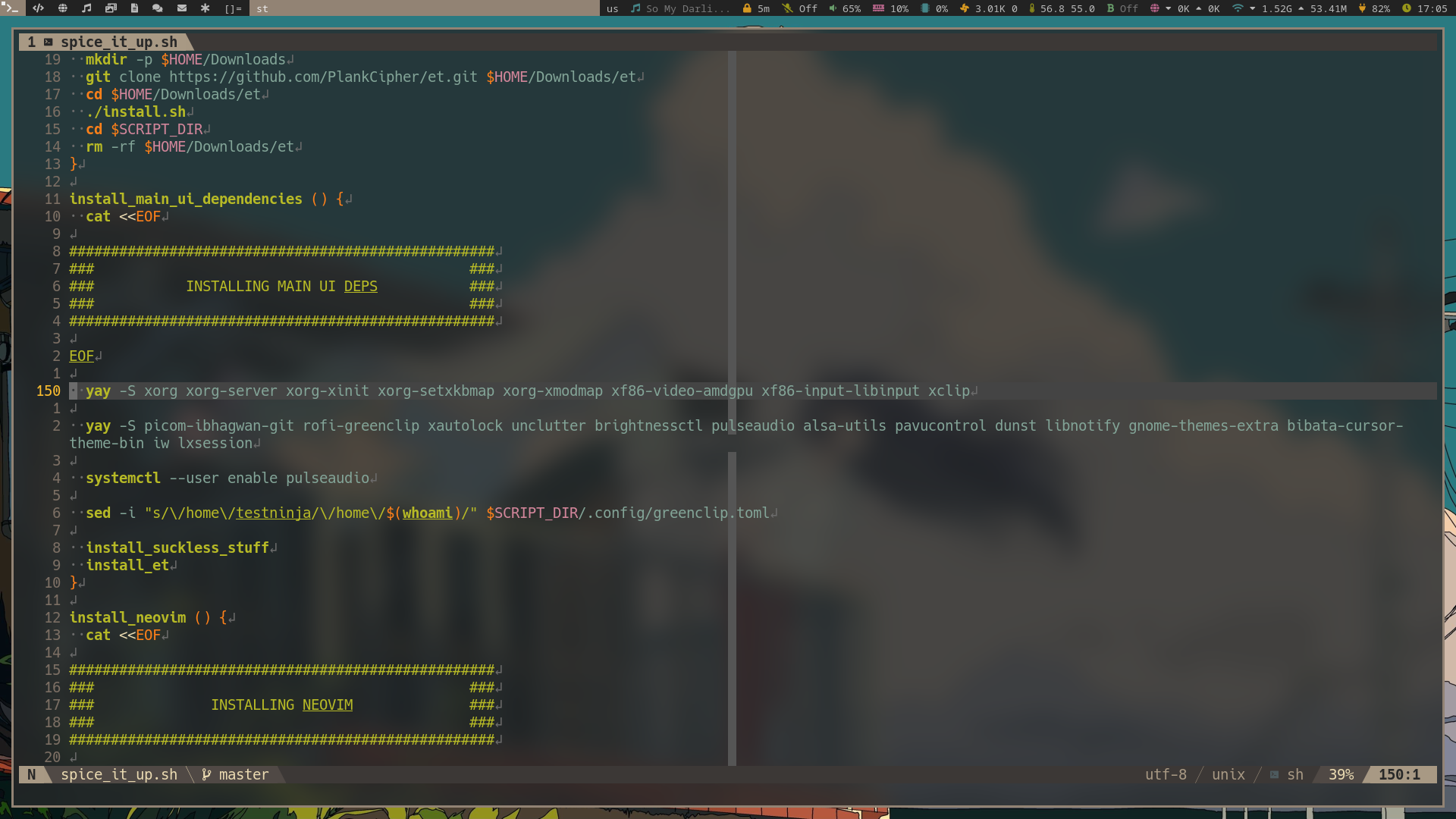Viewport: 1456px width, 819px height.
Task: Switch to the chat bubbles workspace tag
Action: (x=157, y=8)
